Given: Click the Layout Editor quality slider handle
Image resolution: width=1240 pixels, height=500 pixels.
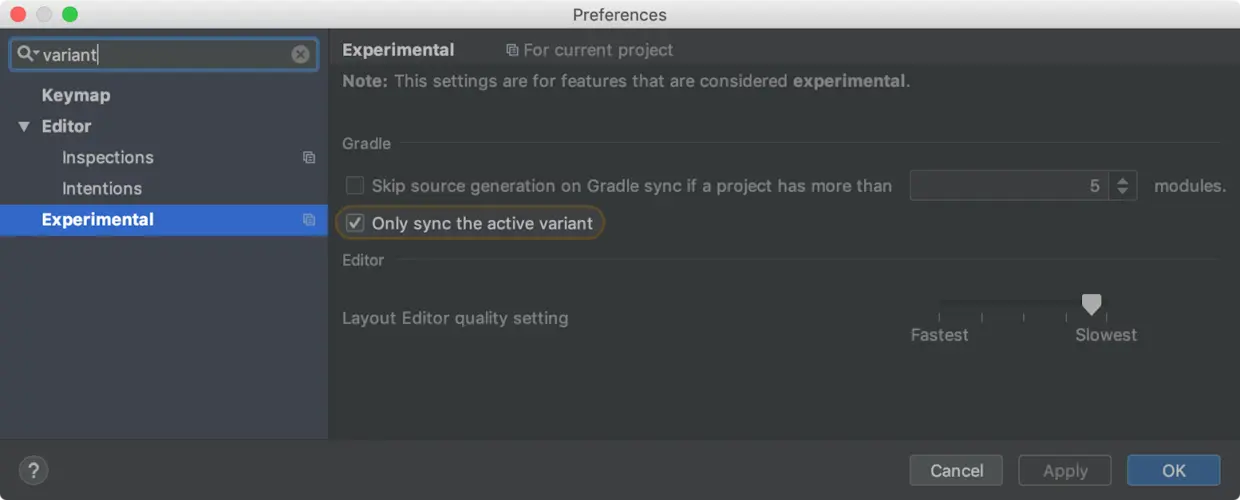Looking at the screenshot, I should (x=1092, y=305).
